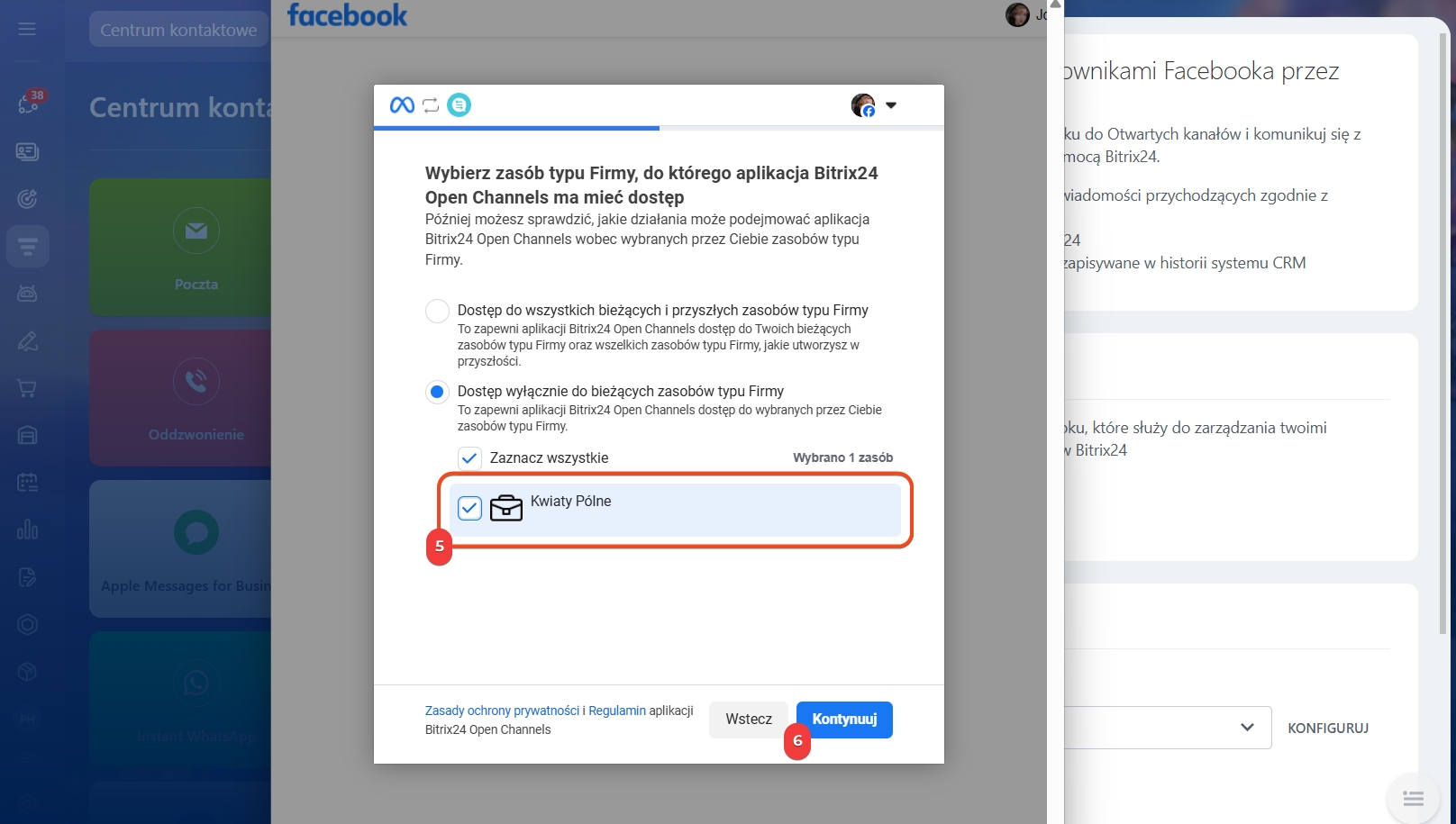1456x824 pixels.
Task: Open the robot automation icon in the sidebar
Action: point(27,294)
